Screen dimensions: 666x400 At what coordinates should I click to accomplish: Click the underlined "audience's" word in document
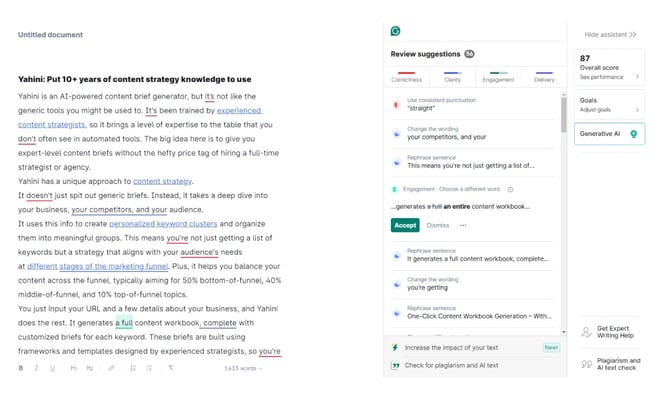pyautogui.click(x=199, y=252)
